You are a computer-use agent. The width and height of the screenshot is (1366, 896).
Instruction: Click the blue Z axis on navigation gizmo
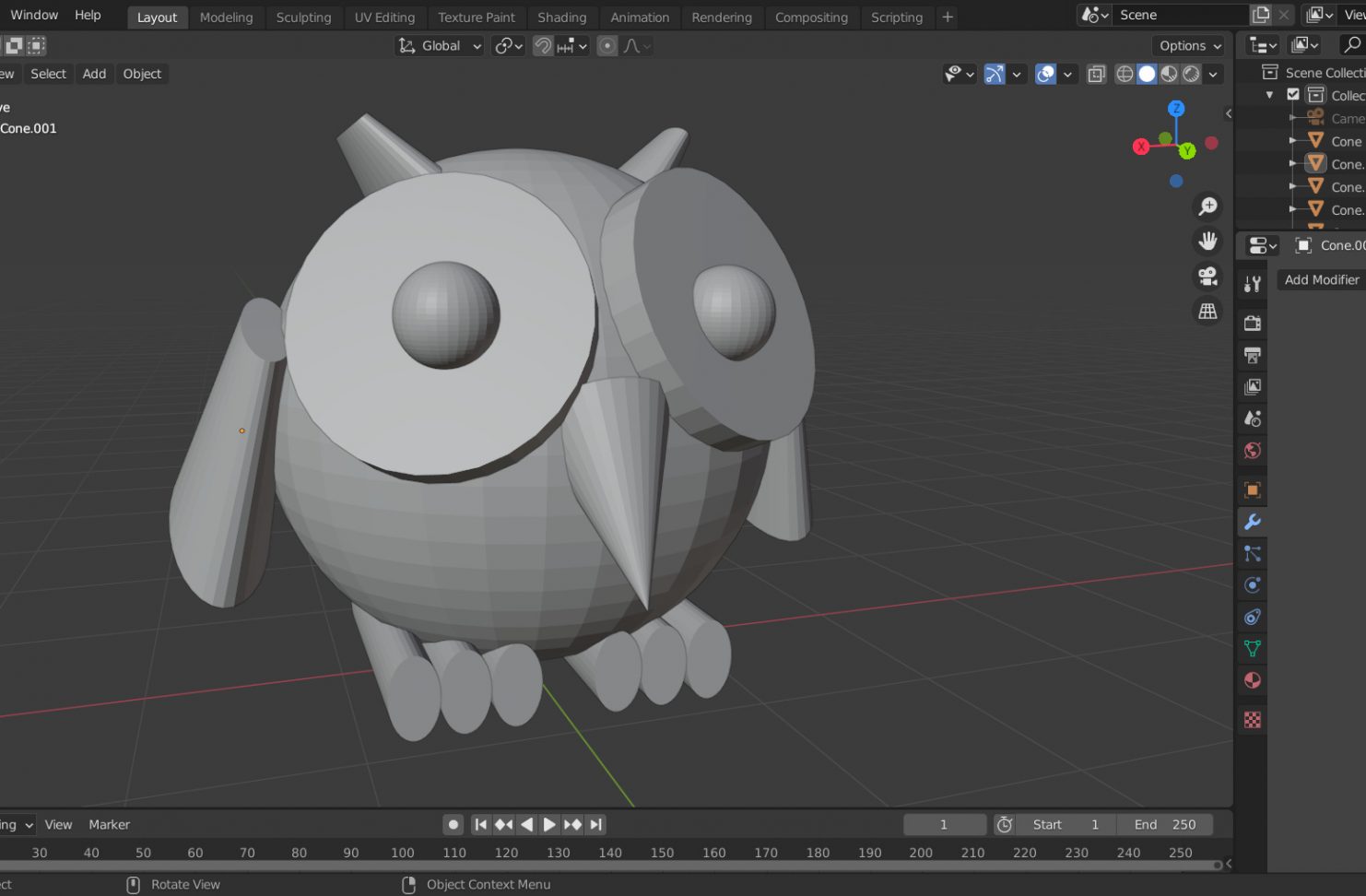point(1176,109)
